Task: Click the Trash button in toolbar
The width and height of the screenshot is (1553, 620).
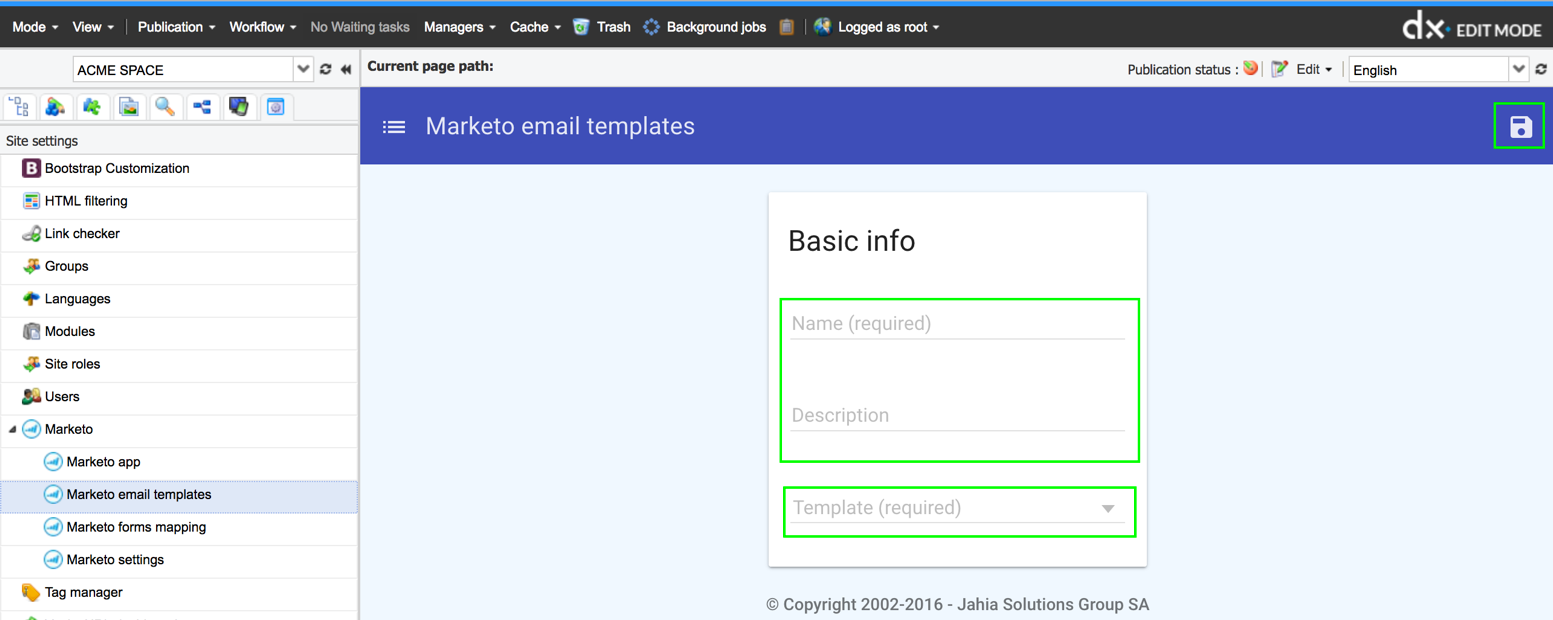Action: click(603, 27)
